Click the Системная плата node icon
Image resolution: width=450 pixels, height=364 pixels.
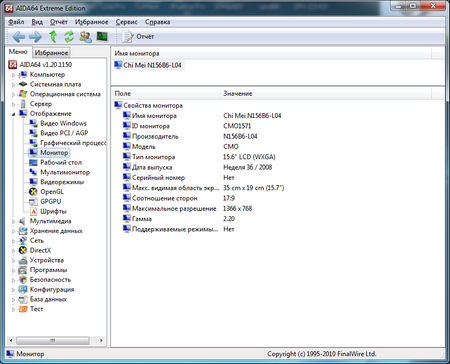point(23,84)
